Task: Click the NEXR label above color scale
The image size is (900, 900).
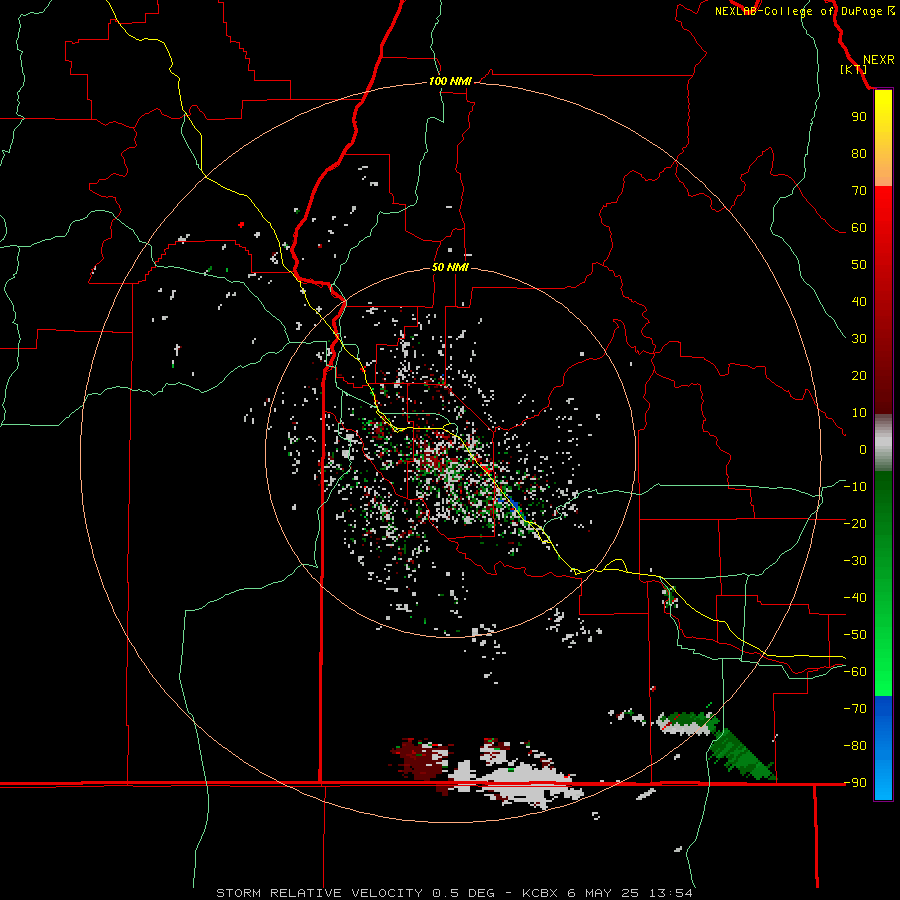Action: (878, 60)
